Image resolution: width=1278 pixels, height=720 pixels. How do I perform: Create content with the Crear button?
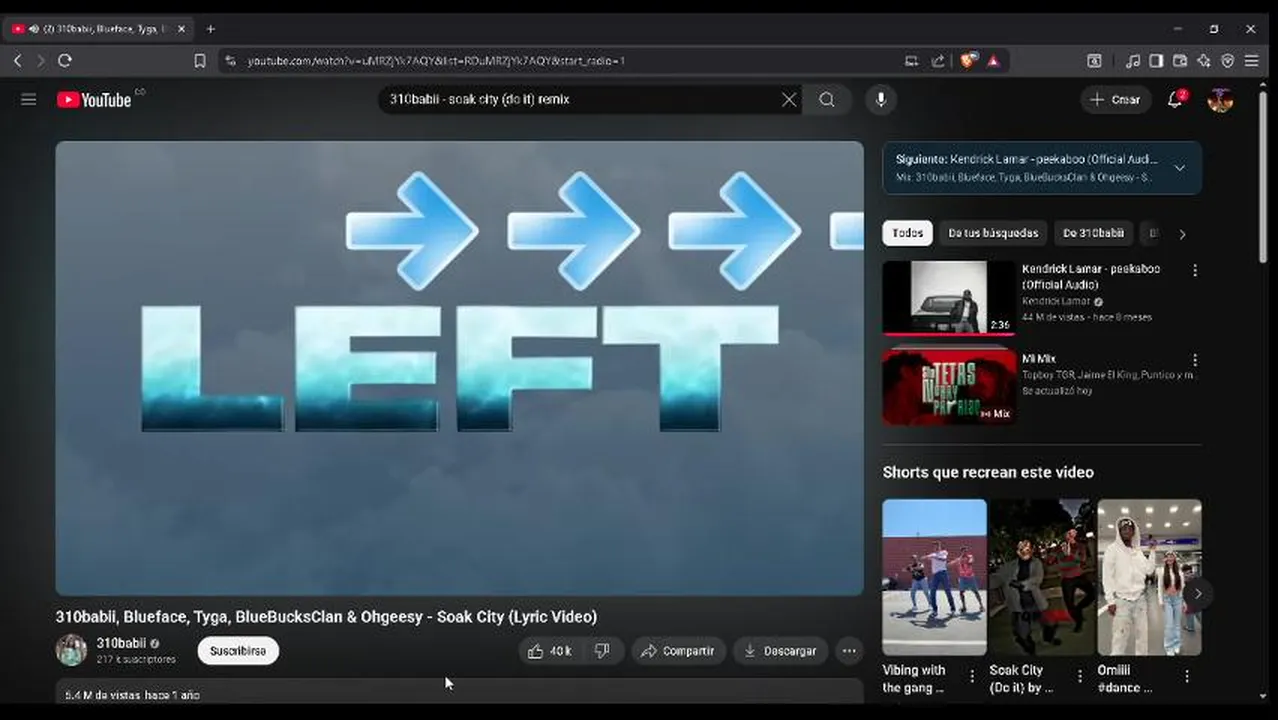[x=1115, y=99]
